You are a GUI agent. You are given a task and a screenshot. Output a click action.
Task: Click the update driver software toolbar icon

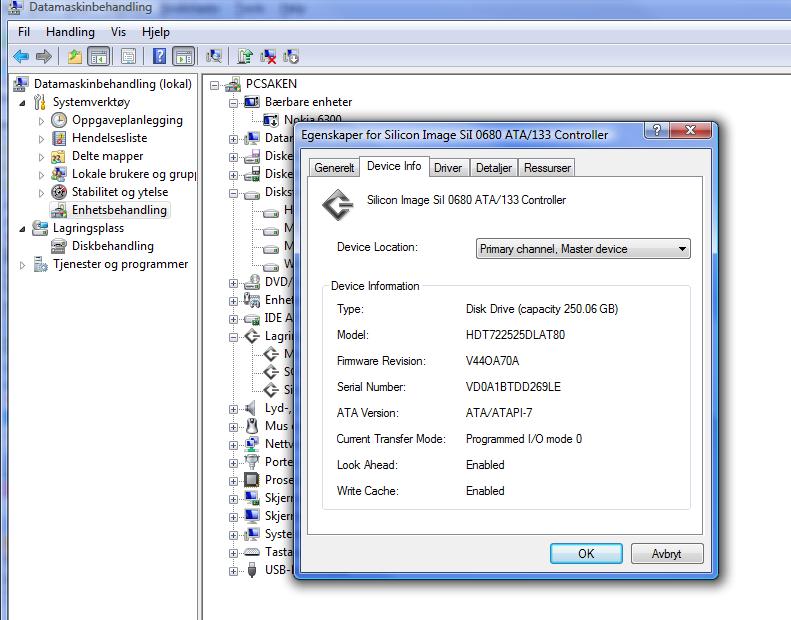click(245, 56)
